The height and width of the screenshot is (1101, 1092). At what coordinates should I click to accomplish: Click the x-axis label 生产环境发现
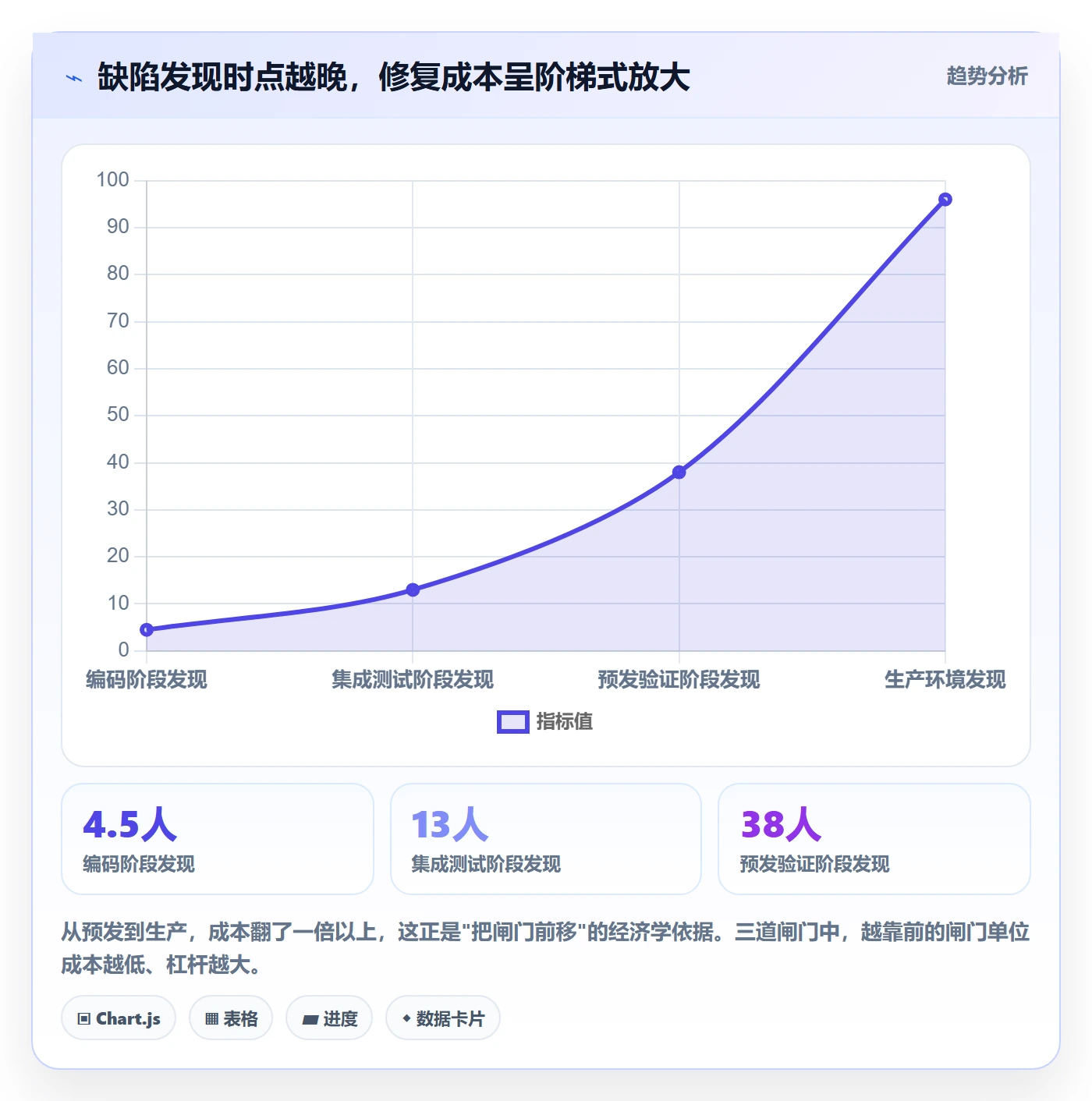pos(945,680)
